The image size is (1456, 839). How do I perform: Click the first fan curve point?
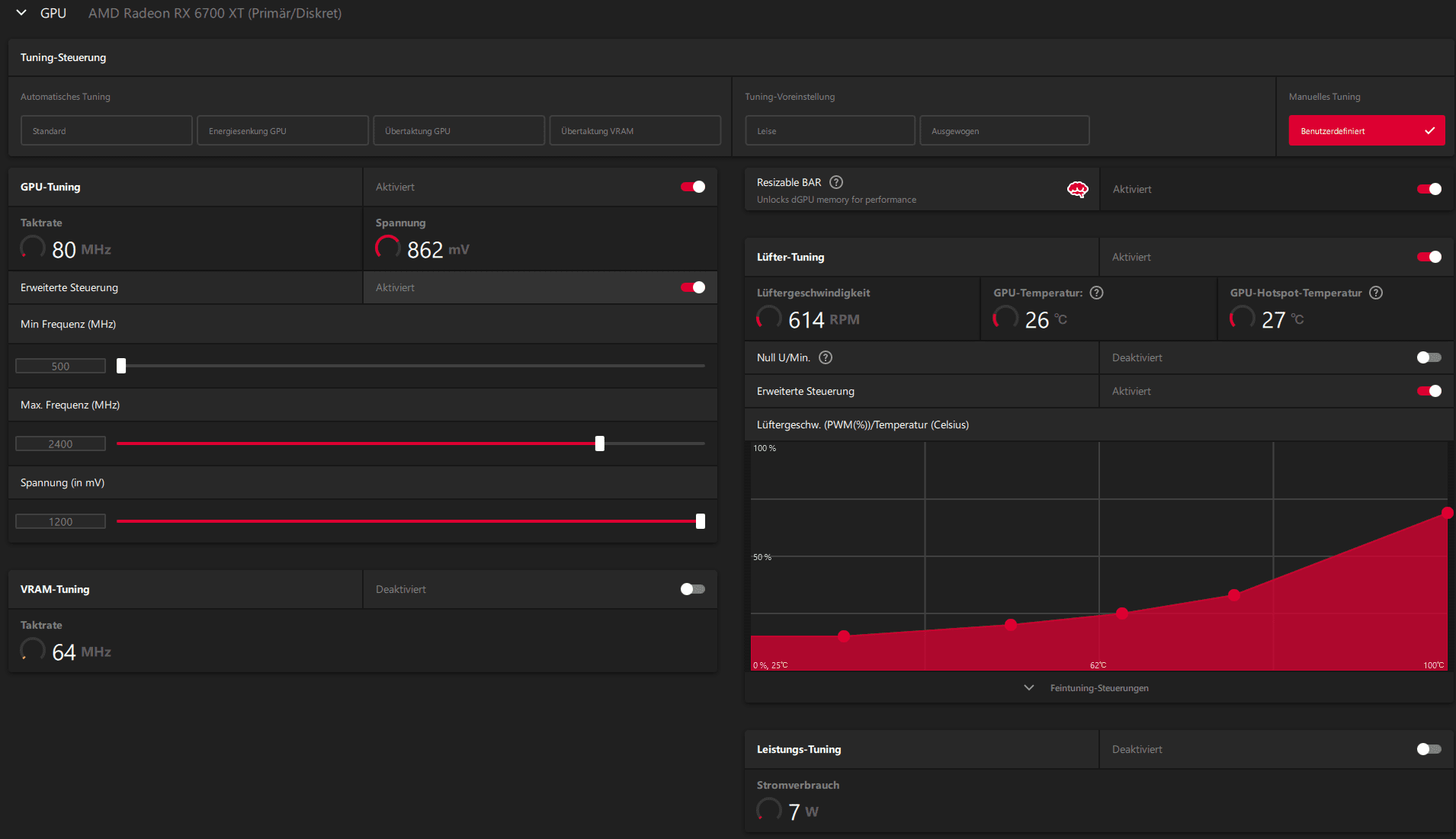(x=844, y=636)
